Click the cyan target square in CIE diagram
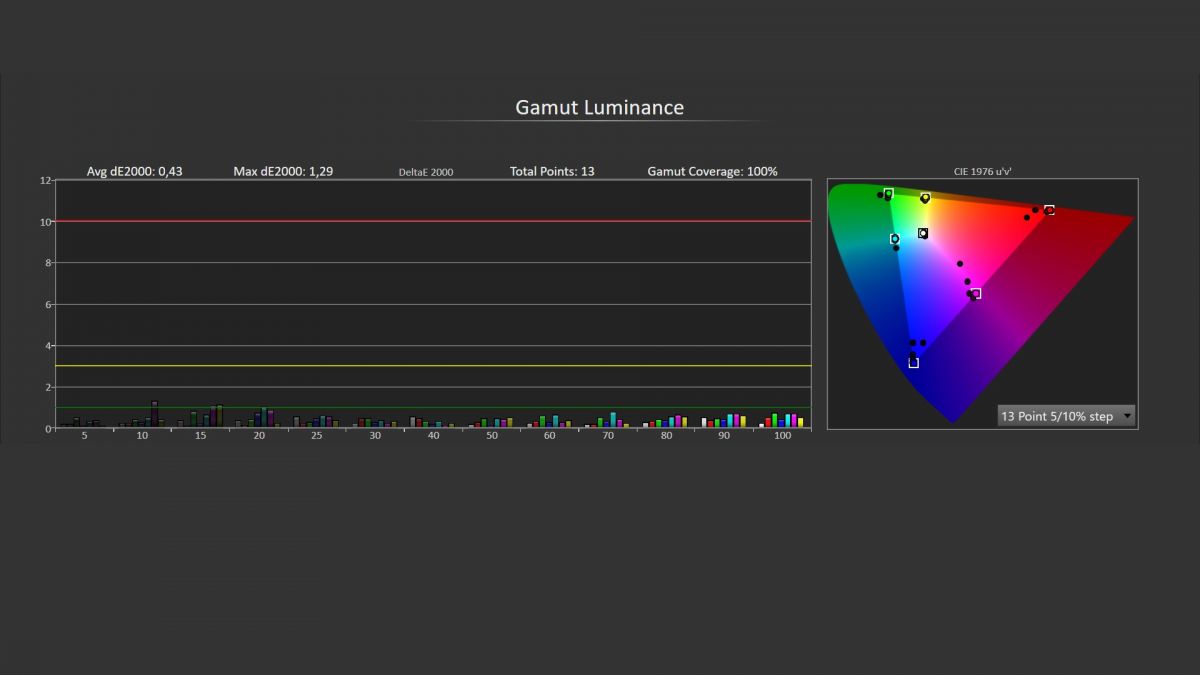Viewport: 1200px width, 675px height. click(895, 239)
